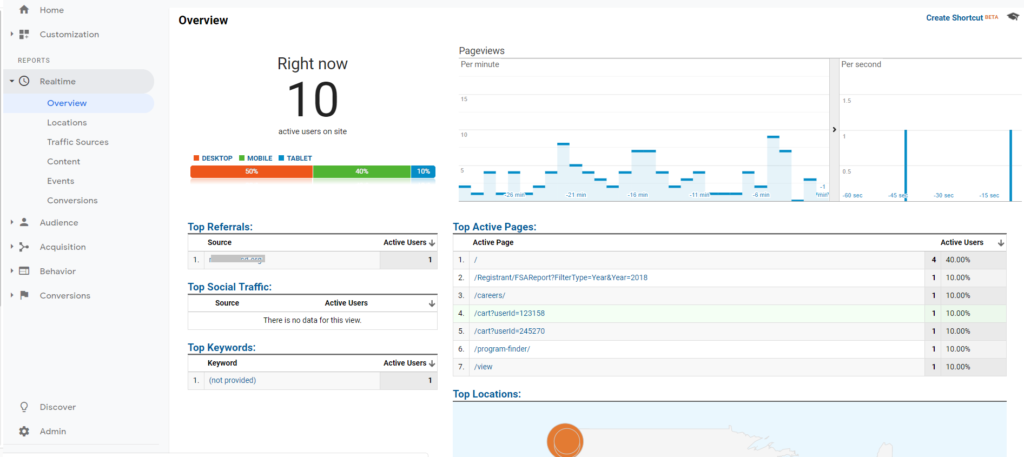Screen dimensions: 1024x457
Task: Click the Audience person icon
Action: point(24,223)
